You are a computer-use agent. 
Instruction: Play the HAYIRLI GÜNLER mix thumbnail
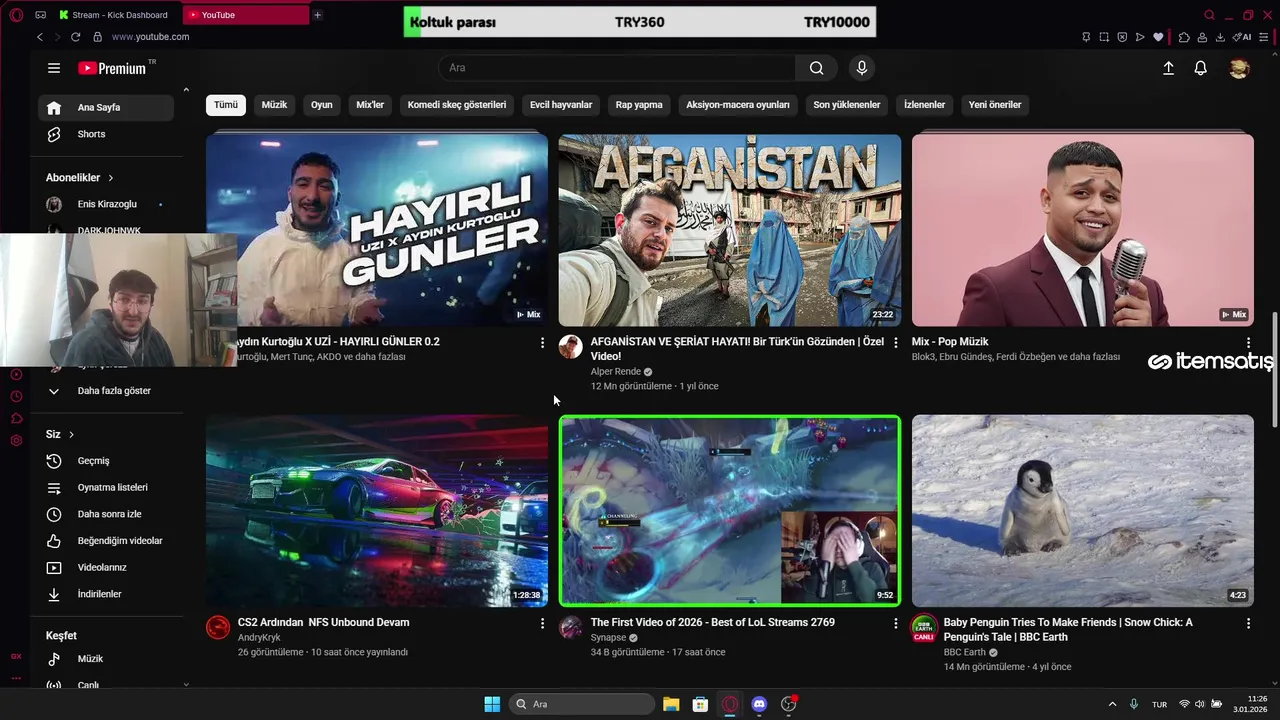click(x=377, y=230)
